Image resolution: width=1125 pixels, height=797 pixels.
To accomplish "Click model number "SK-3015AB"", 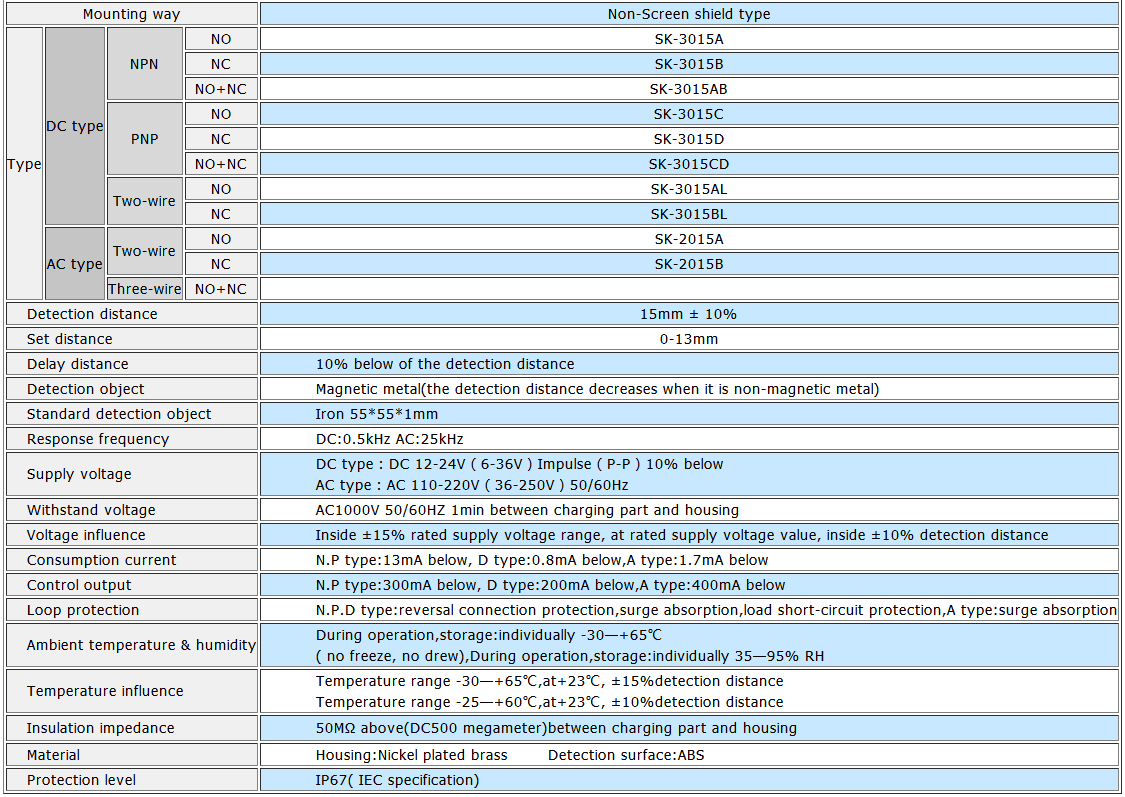I will coord(689,90).
